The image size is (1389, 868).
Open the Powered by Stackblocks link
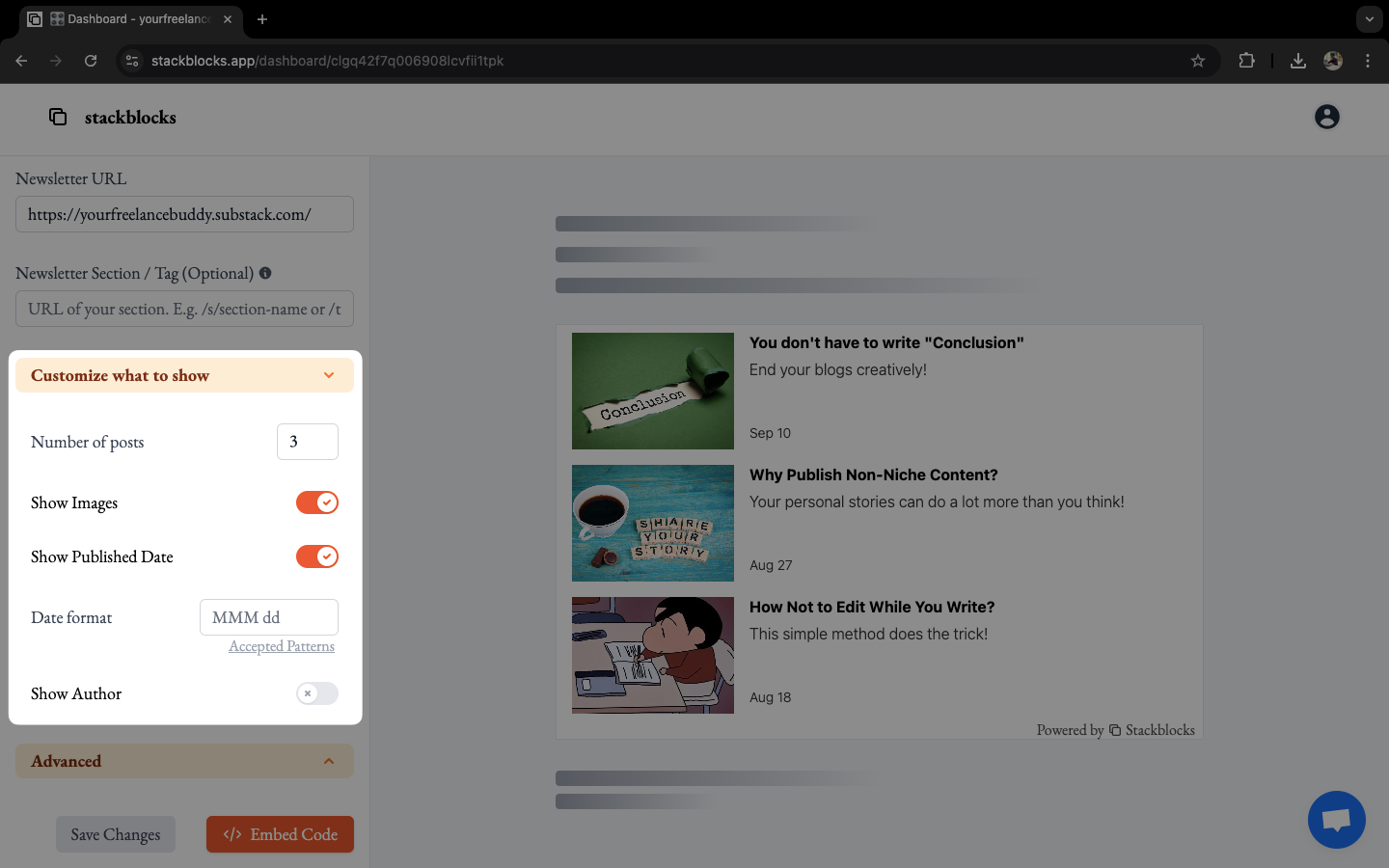click(1116, 730)
